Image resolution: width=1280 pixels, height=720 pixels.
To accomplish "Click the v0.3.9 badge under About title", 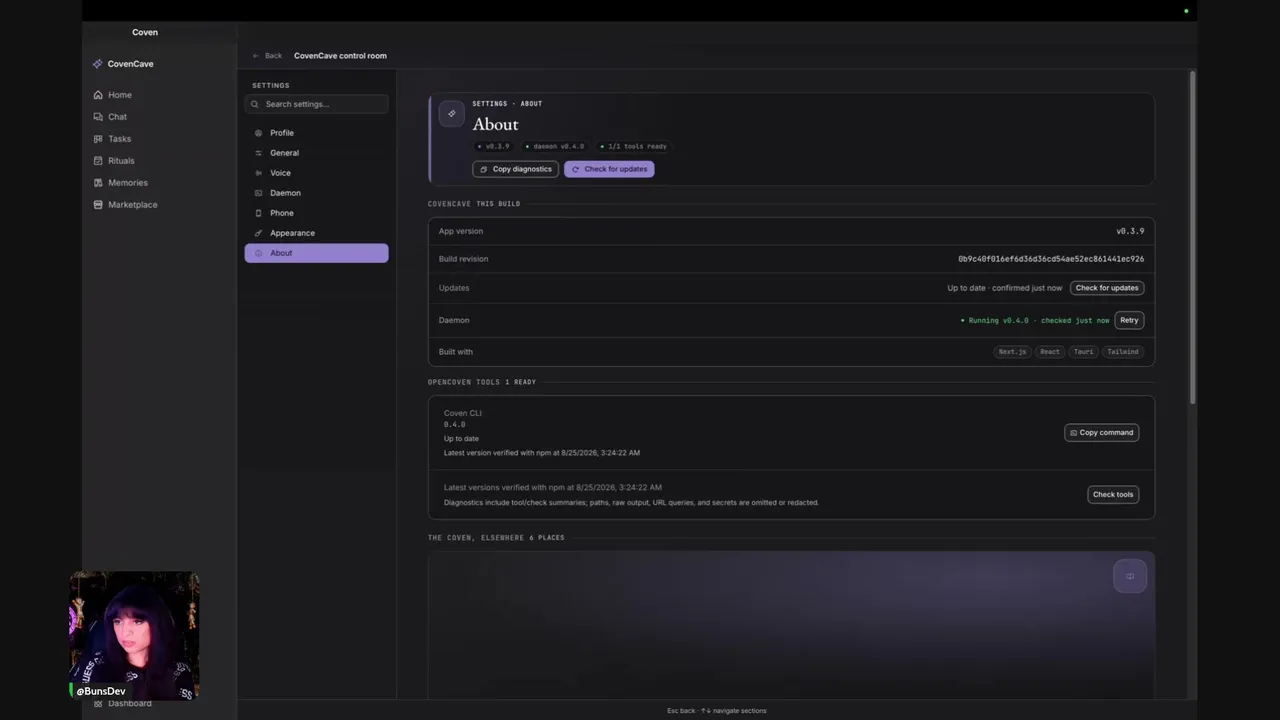I will pos(494,146).
